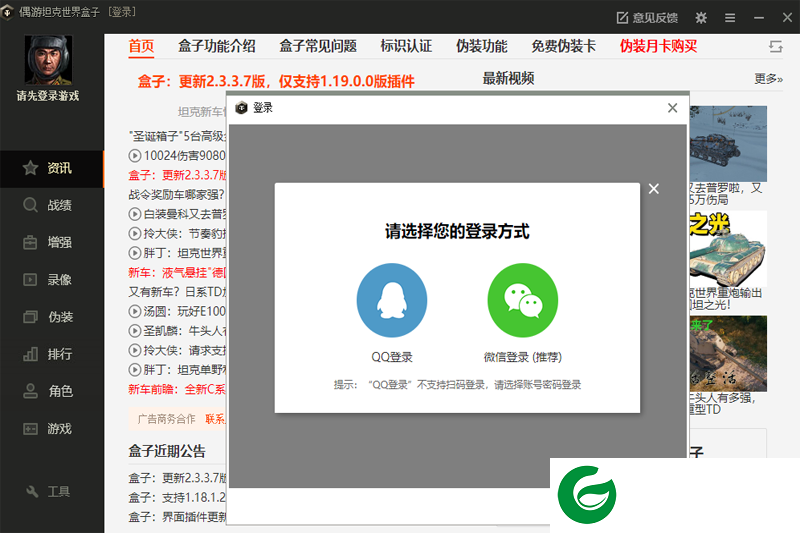Click headline 盒子：更新2.3.3.7版 banner
800x533 pixels.
pos(276,81)
